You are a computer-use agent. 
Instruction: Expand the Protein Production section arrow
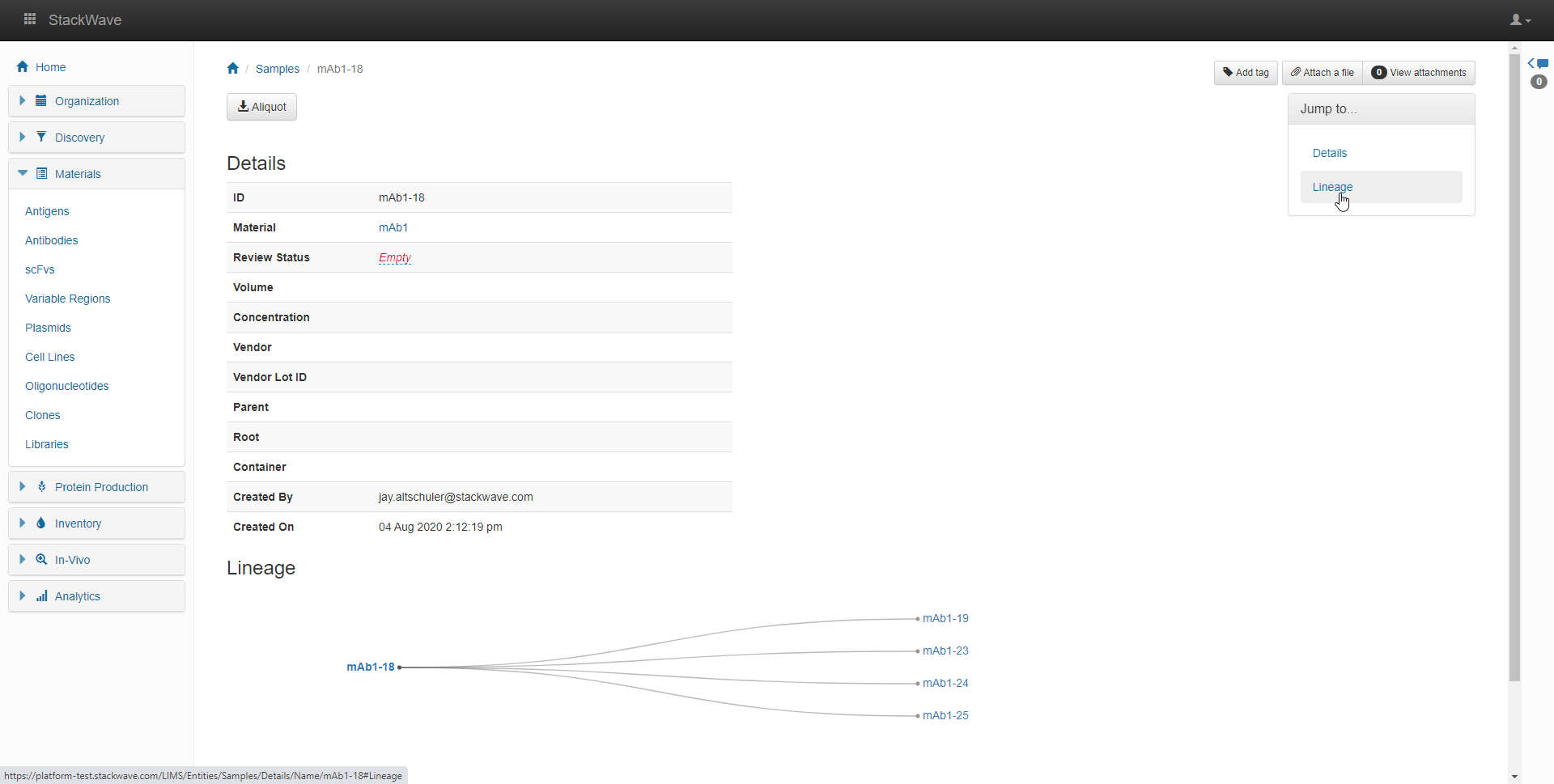coord(23,487)
